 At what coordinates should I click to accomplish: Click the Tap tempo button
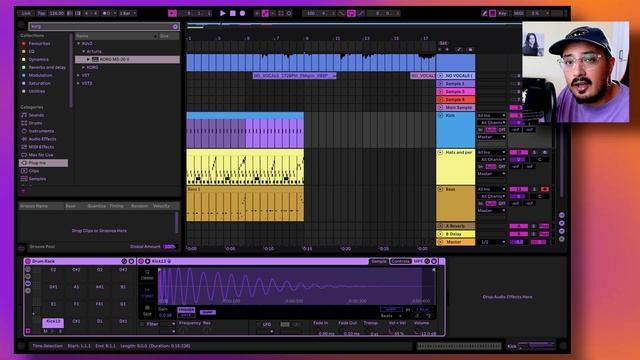point(41,13)
